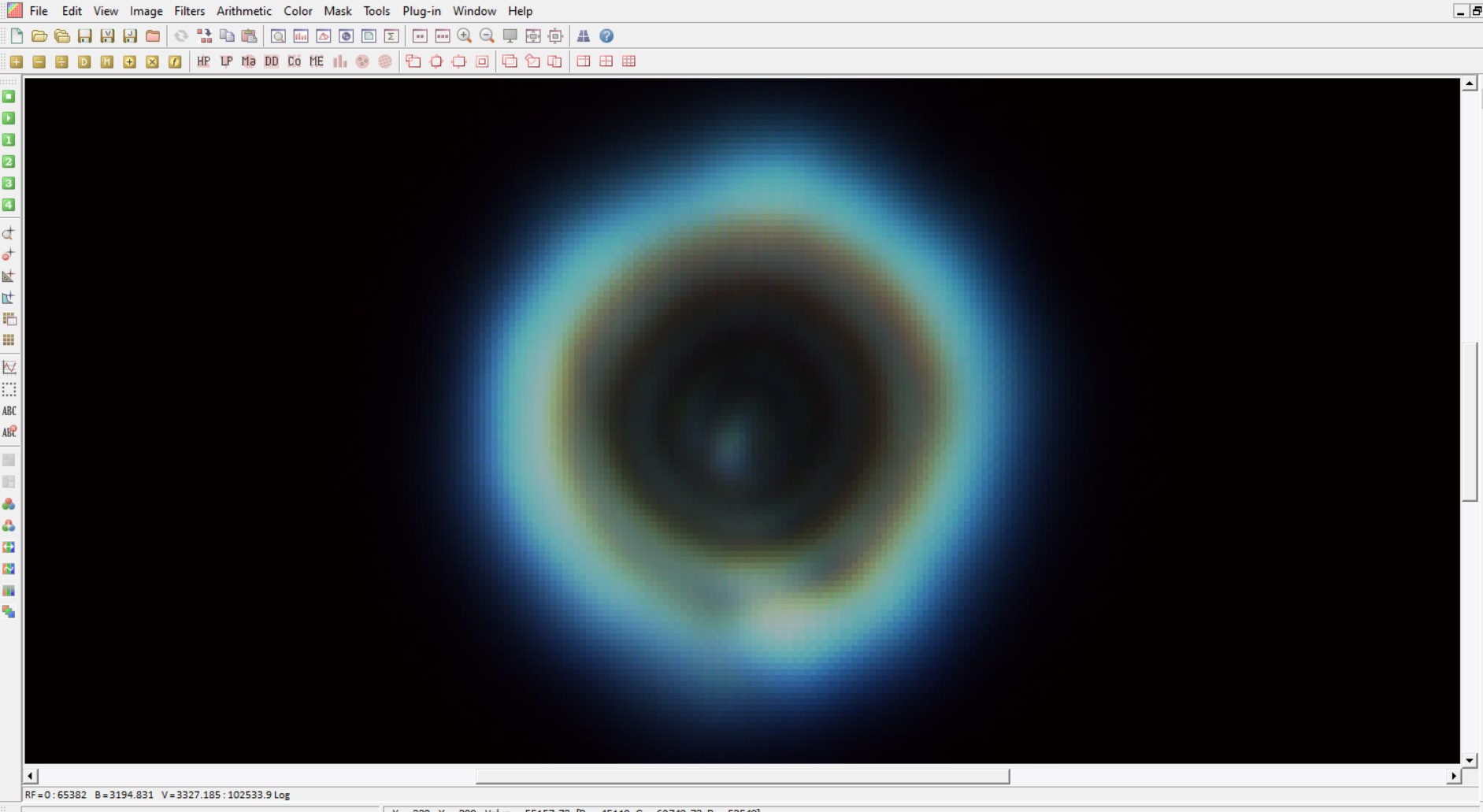
Task: Open the Image menu
Action: 146,11
